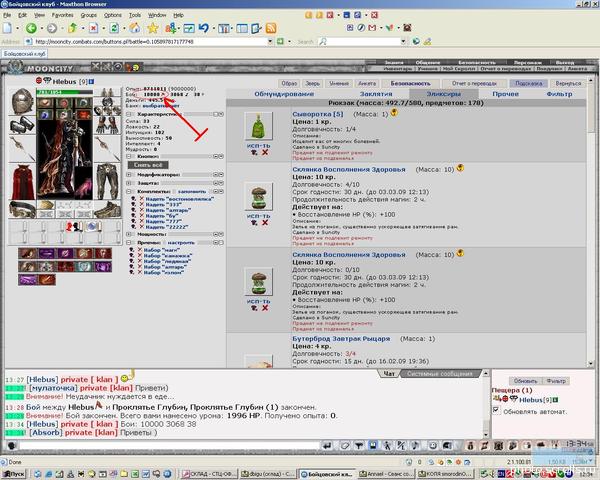Image resolution: width=600 pixels, height=480 pixels.
Task: Expand the Мощность section
Action: click(x=129, y=234)
